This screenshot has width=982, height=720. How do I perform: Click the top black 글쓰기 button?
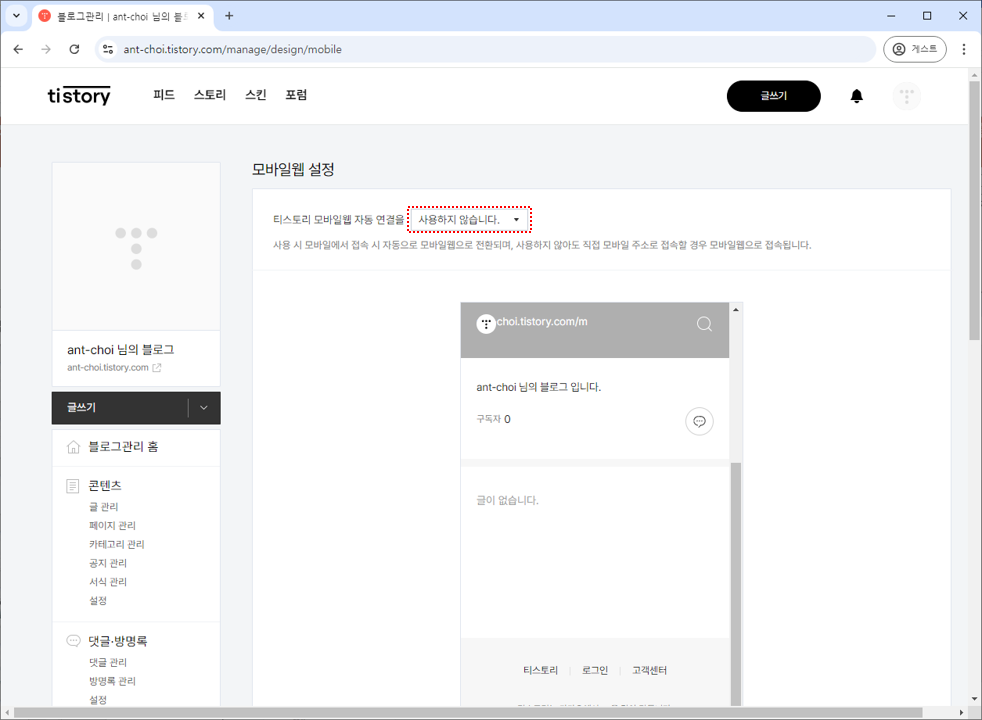click(773, 96)
